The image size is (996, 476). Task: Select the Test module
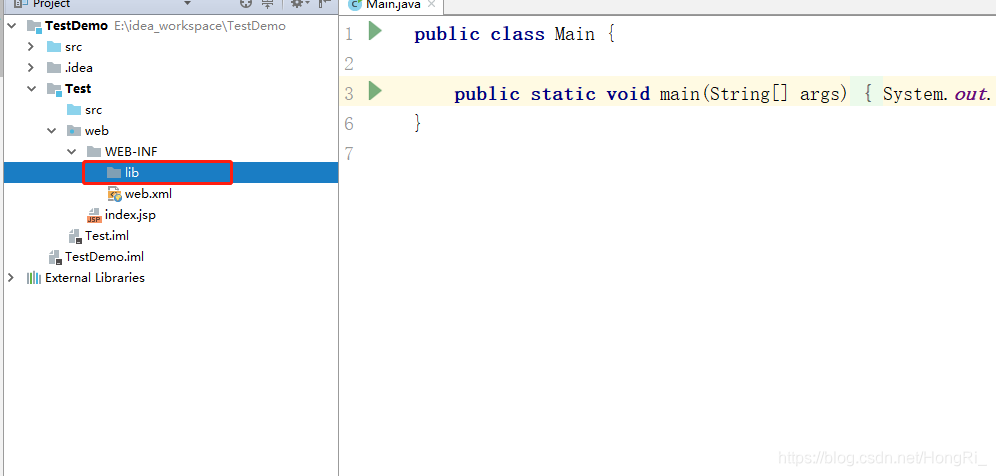77,89
